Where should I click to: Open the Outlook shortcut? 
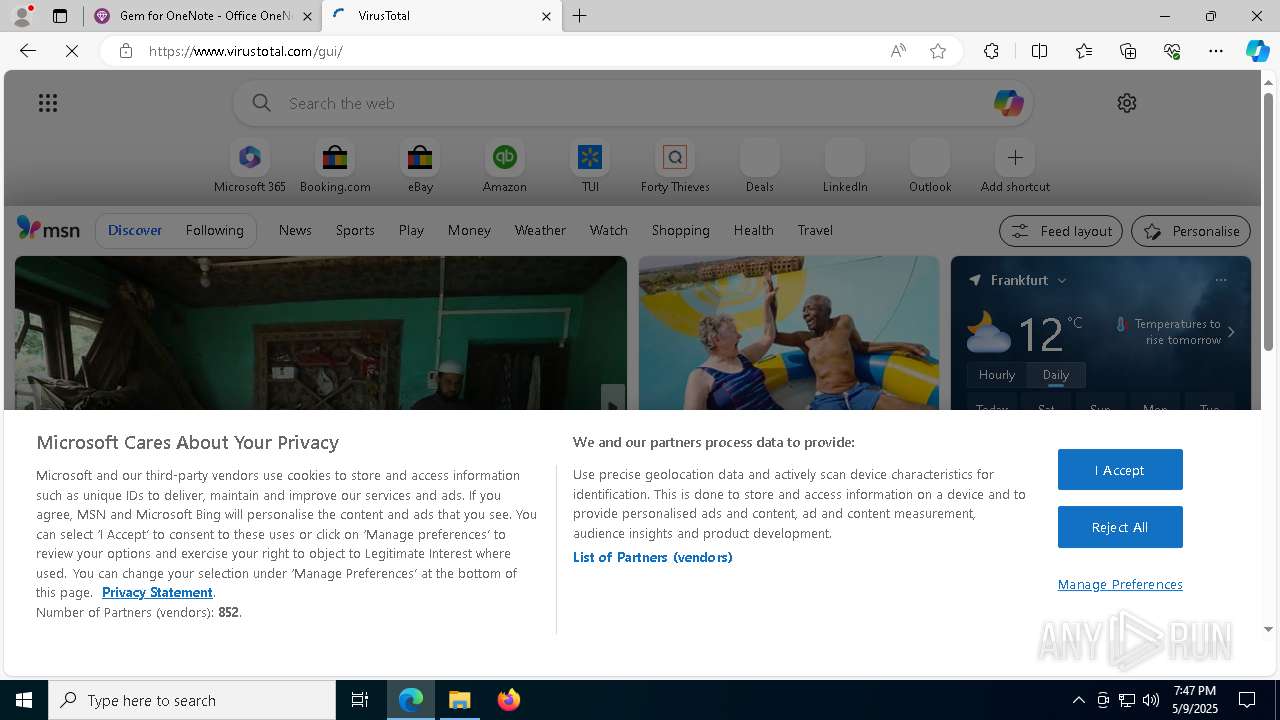pyautogui.click(x=930, y=166)
